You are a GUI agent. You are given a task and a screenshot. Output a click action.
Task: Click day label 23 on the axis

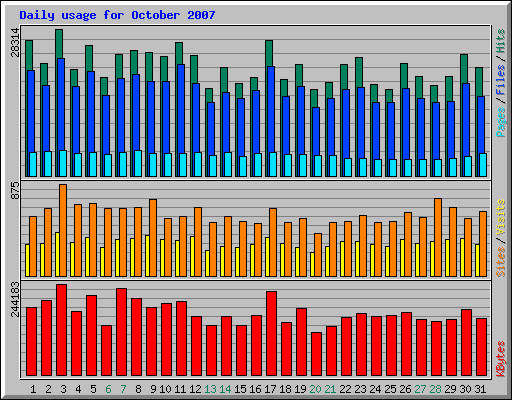point(360,389)
